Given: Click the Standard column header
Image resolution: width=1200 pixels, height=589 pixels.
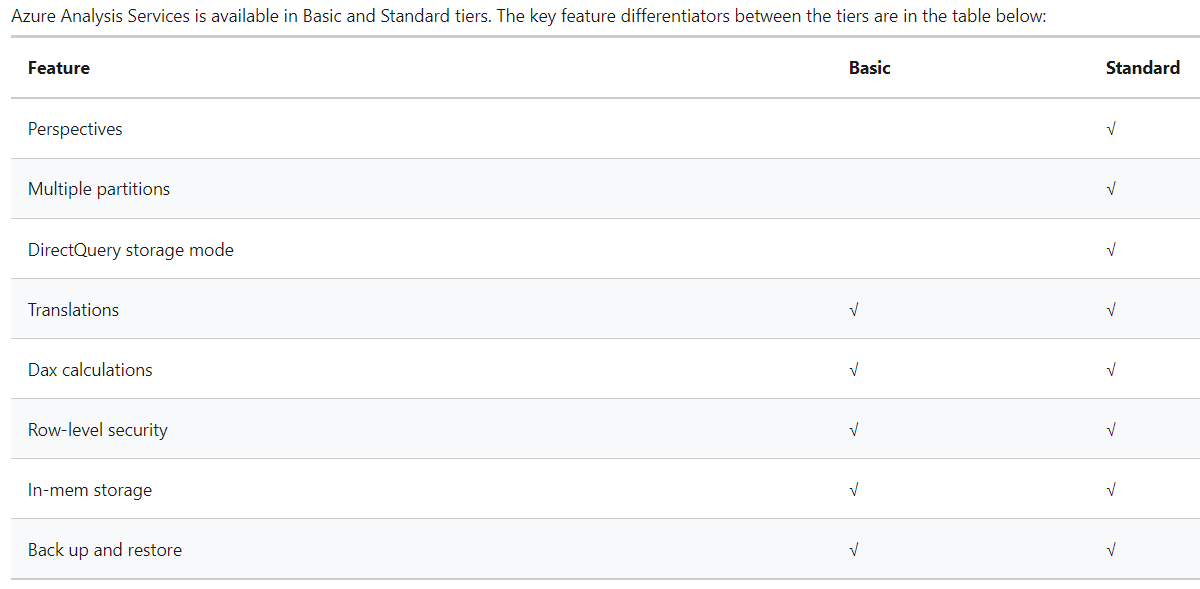Looking at the screenshot, I should tap(1142, 68).
